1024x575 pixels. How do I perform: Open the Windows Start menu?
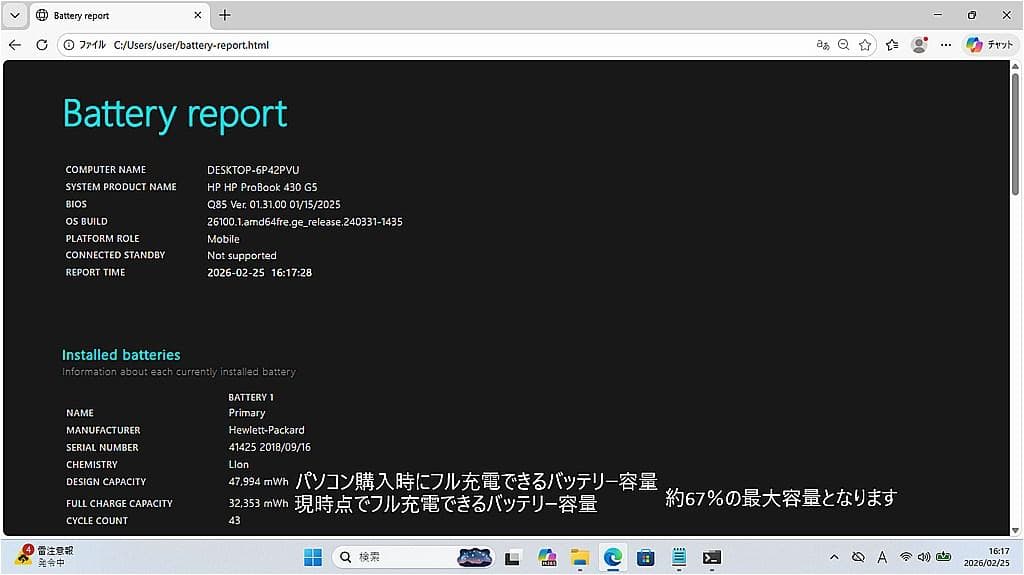point(313,557)
